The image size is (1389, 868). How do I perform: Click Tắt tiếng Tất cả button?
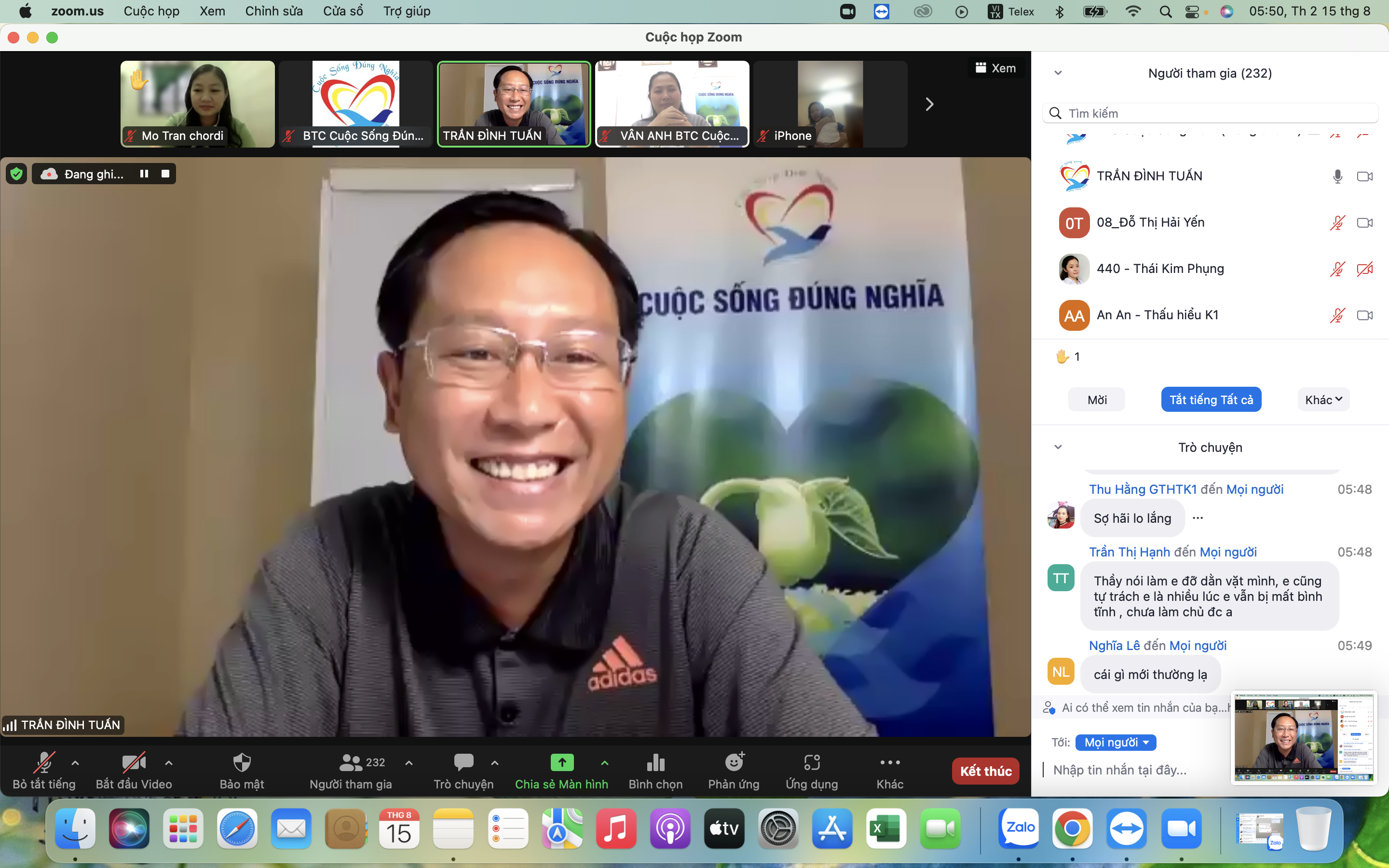tap(1211, 400)
